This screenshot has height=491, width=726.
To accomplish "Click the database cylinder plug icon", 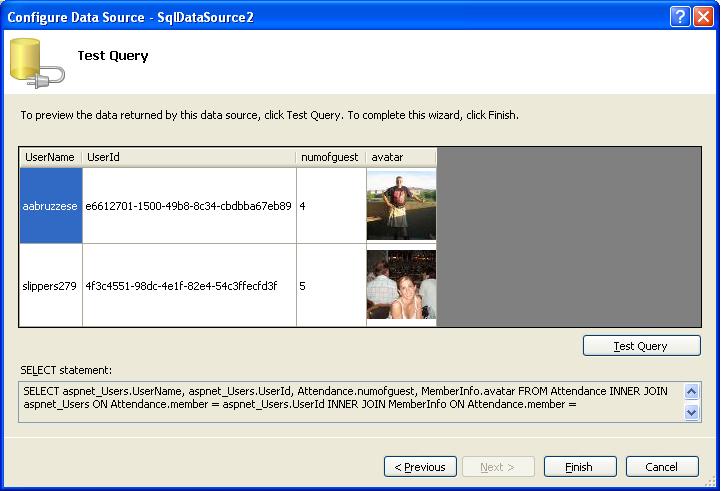I will pos(37,63).
